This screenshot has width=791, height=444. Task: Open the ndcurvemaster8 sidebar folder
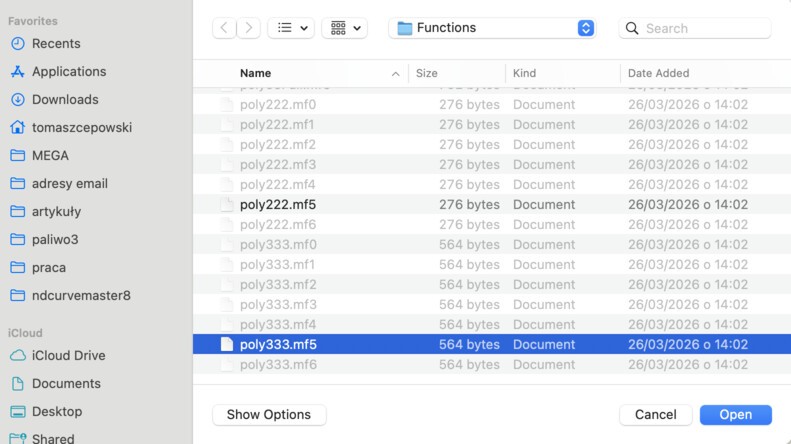pyautogui.click(x=70, y=295)
